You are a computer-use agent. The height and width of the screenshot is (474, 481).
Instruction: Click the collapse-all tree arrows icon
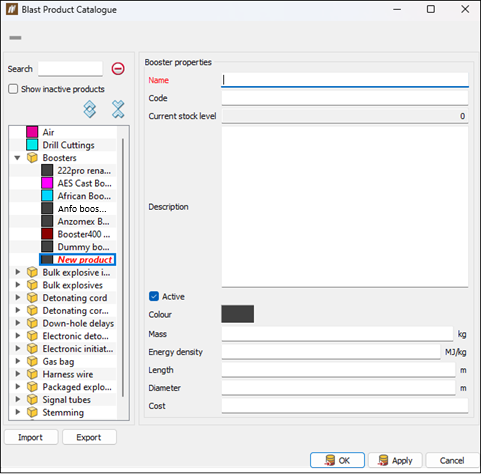pos(118,109)
